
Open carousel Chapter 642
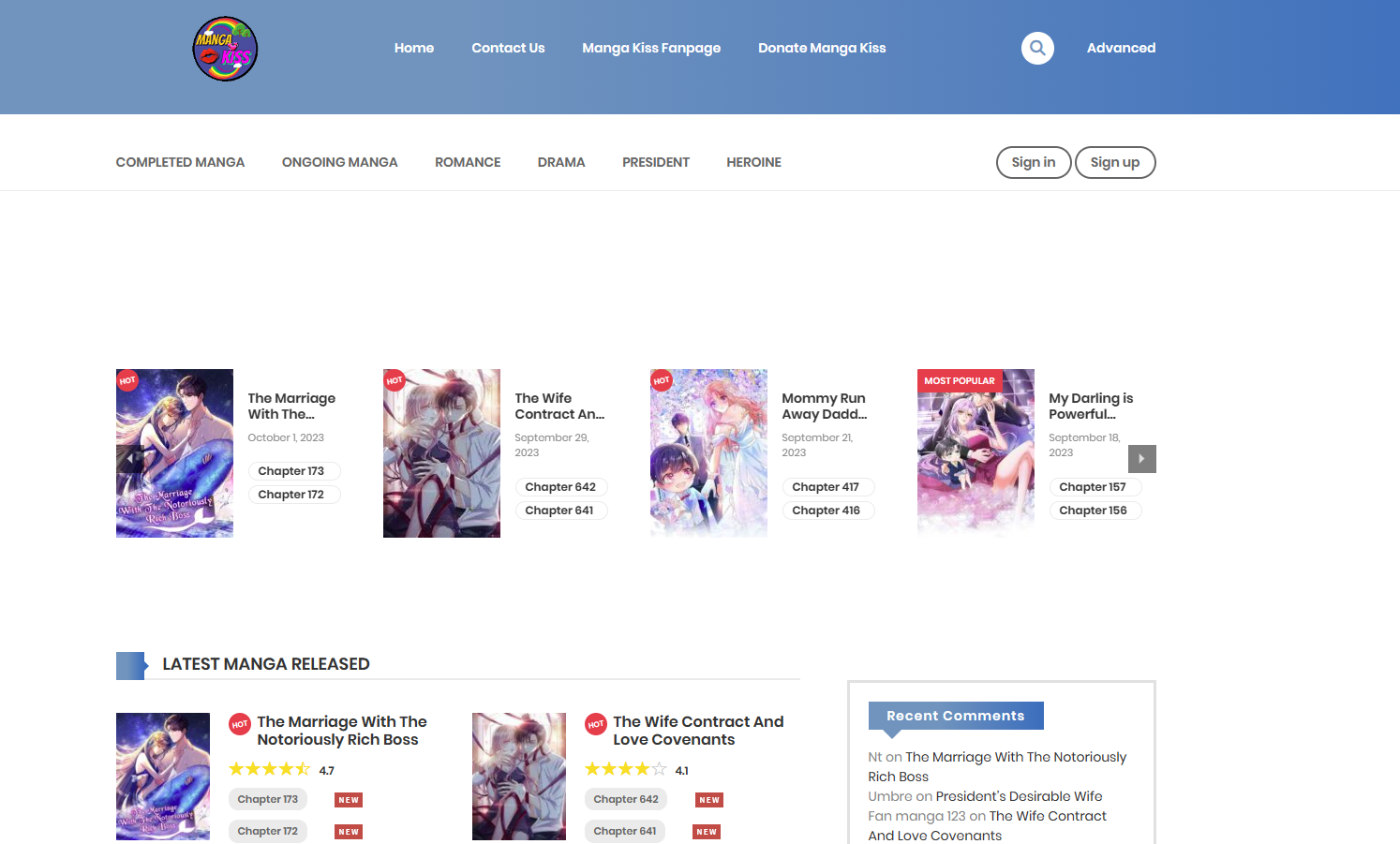click(x=560, y=487)
